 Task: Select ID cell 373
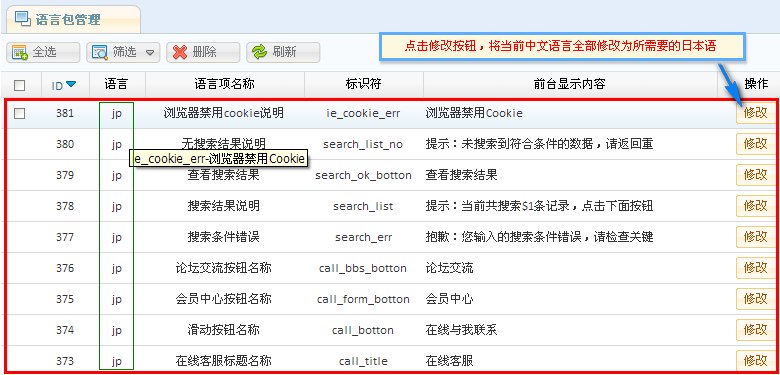click(65, 361)
